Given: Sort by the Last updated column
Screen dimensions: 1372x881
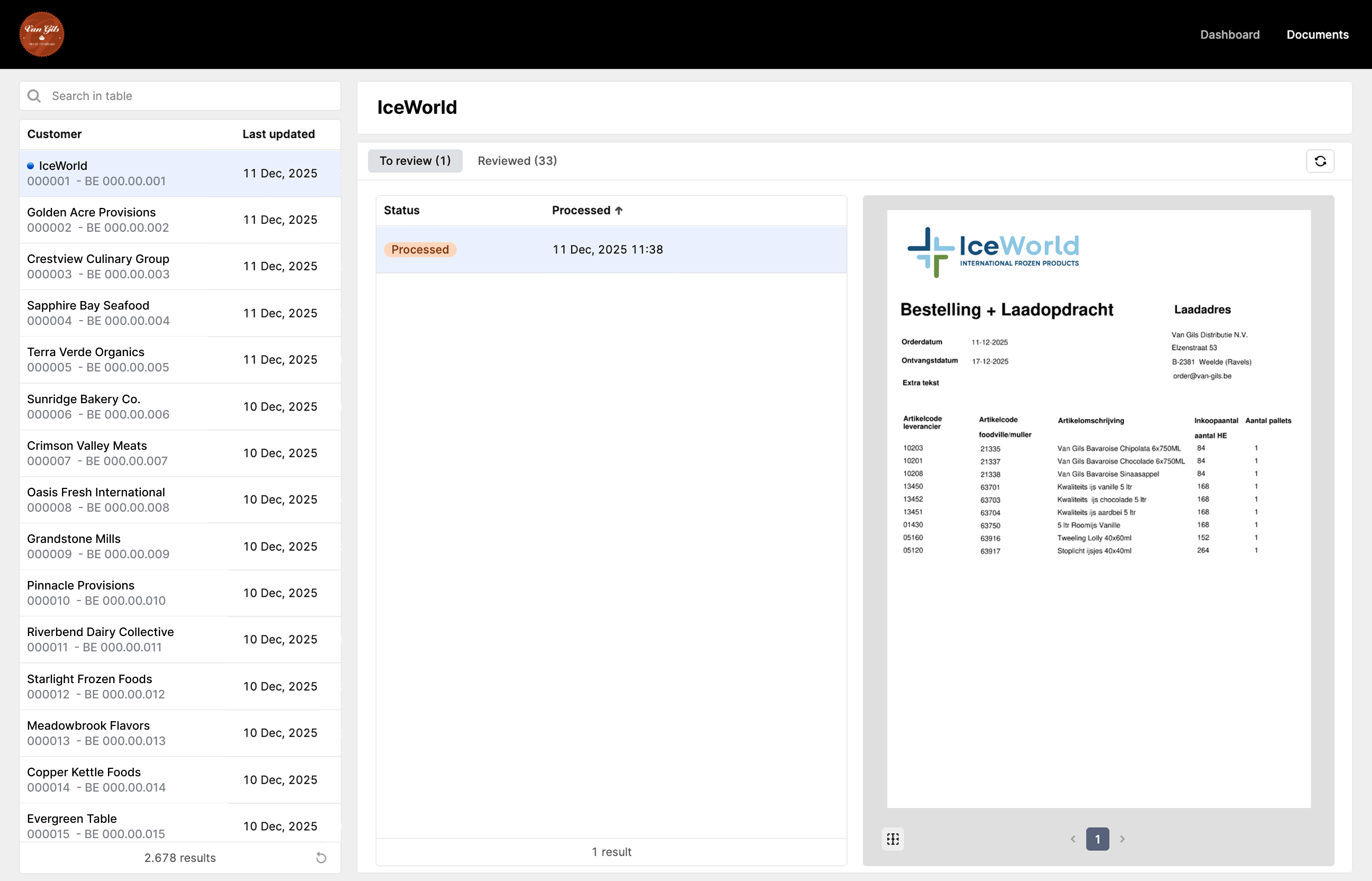Looking at the screenshot, I should pos(278,134).
